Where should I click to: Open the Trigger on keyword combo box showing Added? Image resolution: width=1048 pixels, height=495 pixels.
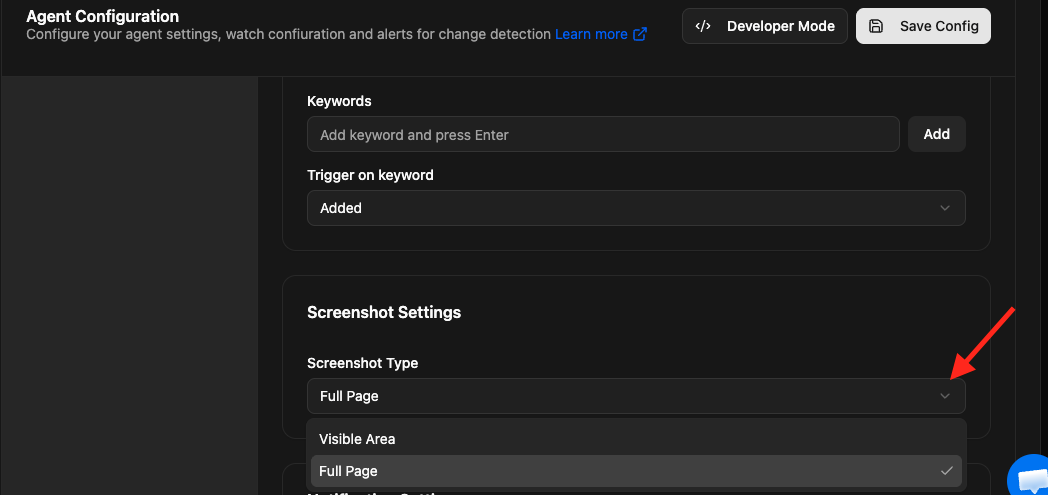pos(635,208)
